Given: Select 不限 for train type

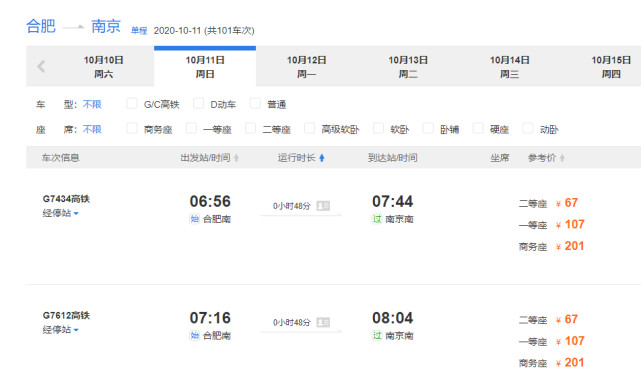Looking at the screenshot, I should tap(92, 104).
